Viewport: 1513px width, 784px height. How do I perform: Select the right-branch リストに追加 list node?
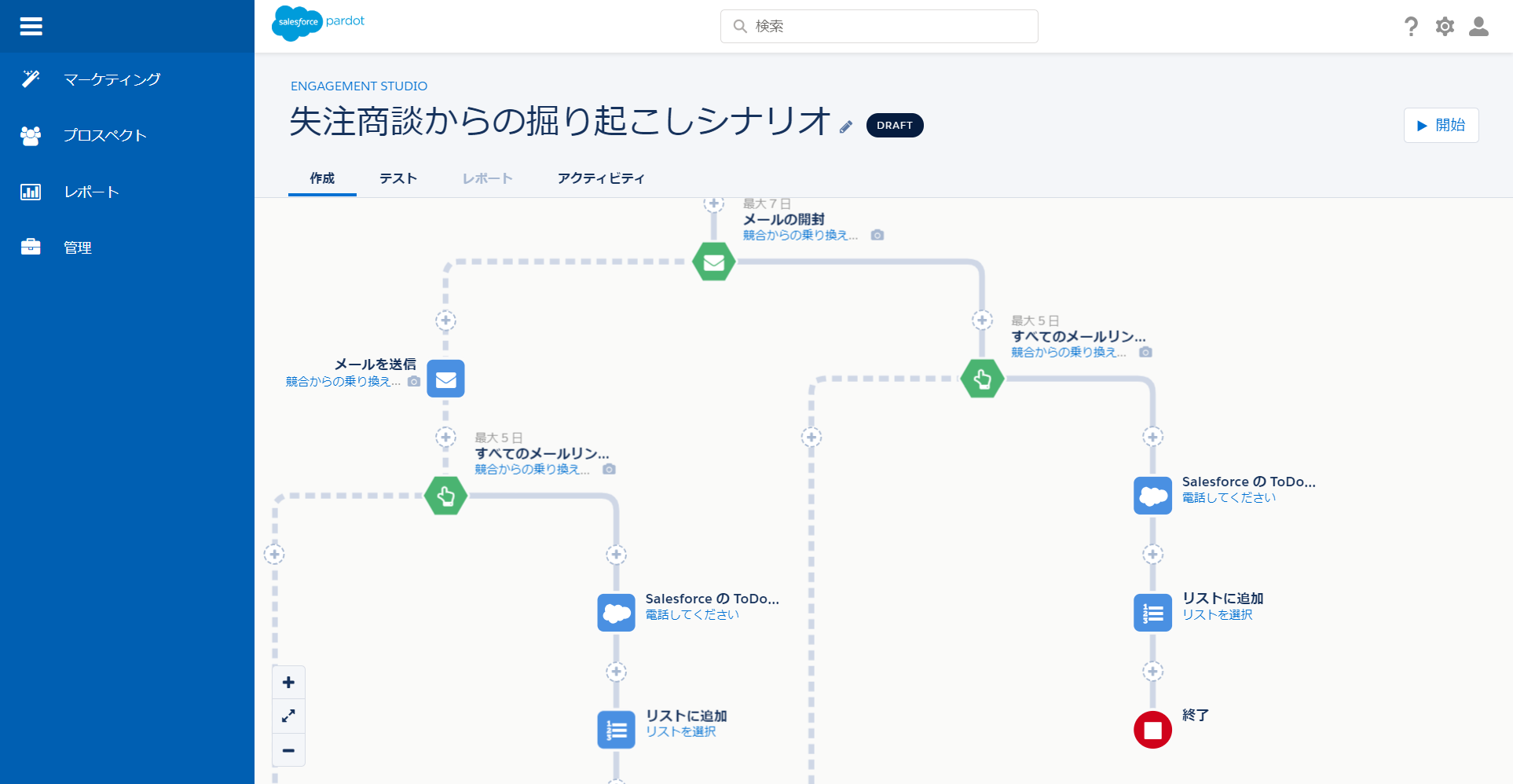click(x=1152, y=613)
